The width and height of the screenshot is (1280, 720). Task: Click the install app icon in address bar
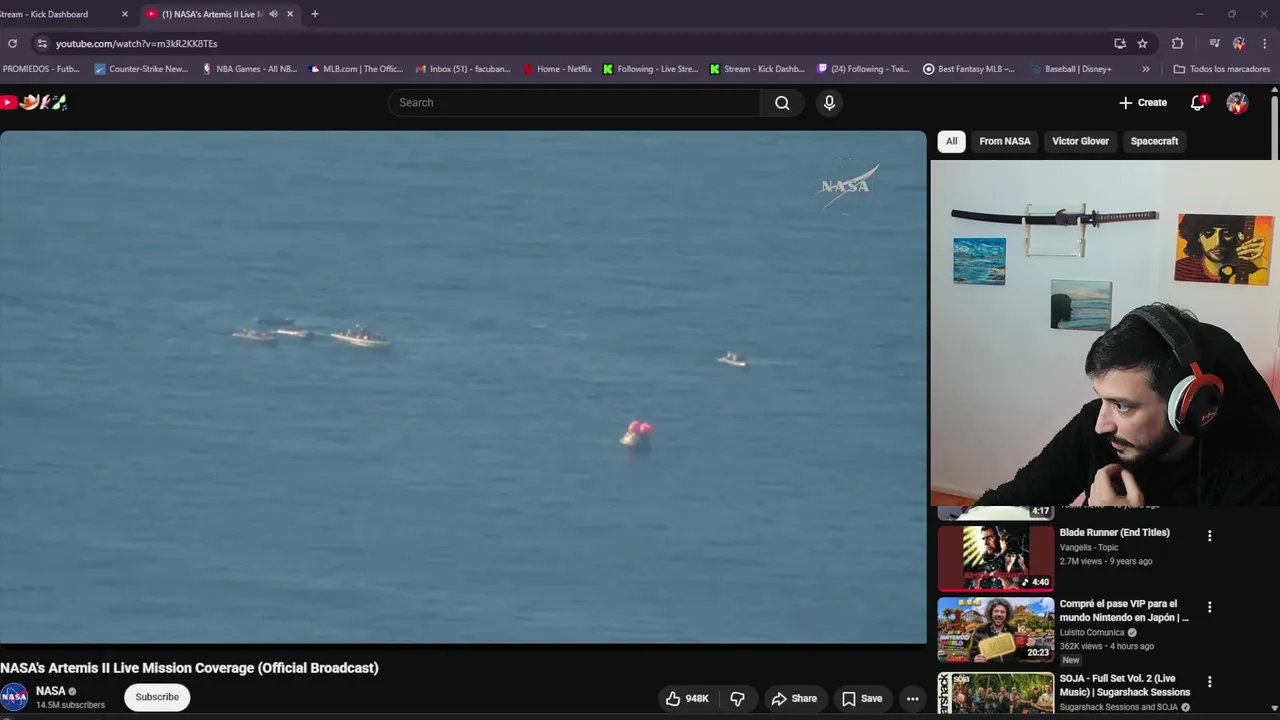coord(1120,43)
